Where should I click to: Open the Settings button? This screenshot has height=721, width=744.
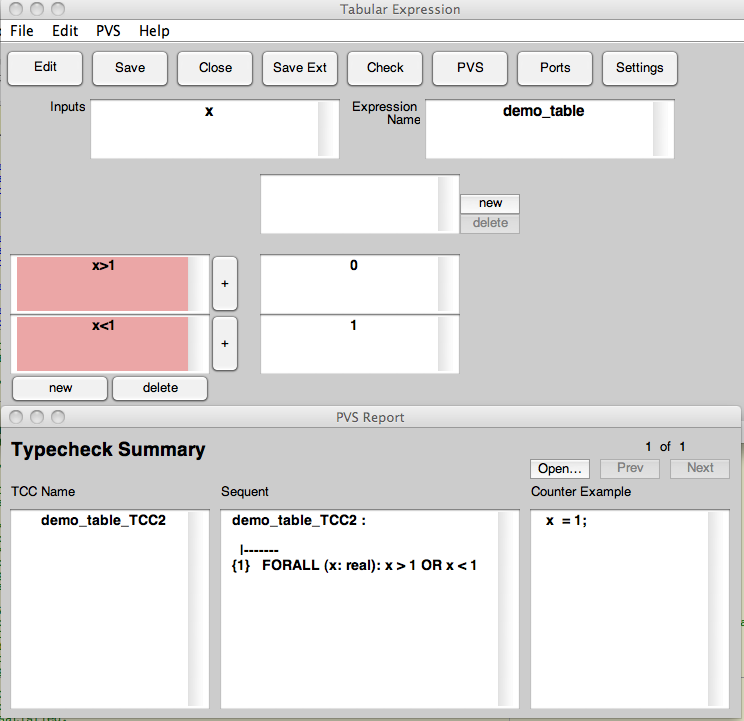[x=639, y=68]
